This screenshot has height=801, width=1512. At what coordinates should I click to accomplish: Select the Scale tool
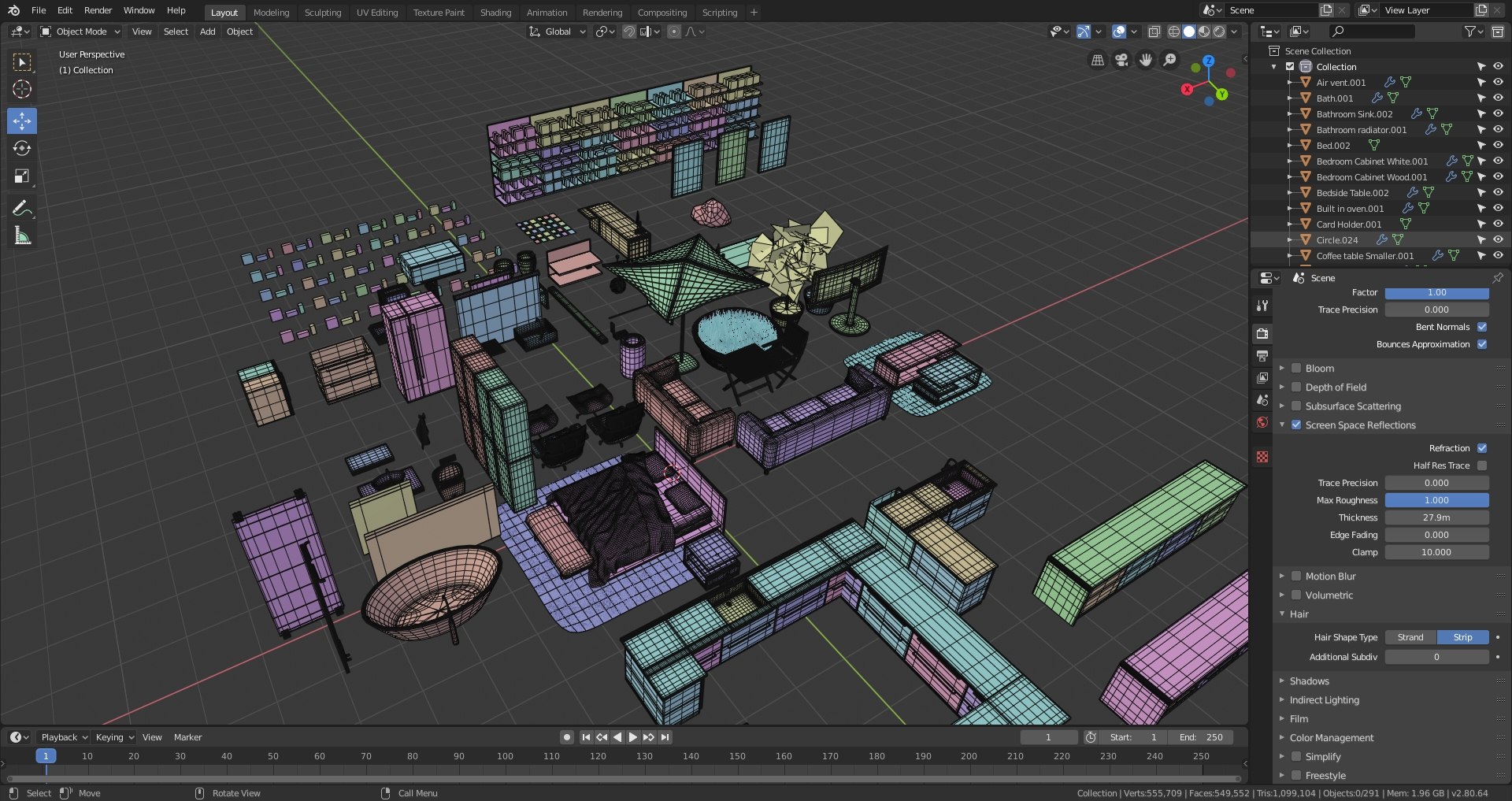coord(22,176)
